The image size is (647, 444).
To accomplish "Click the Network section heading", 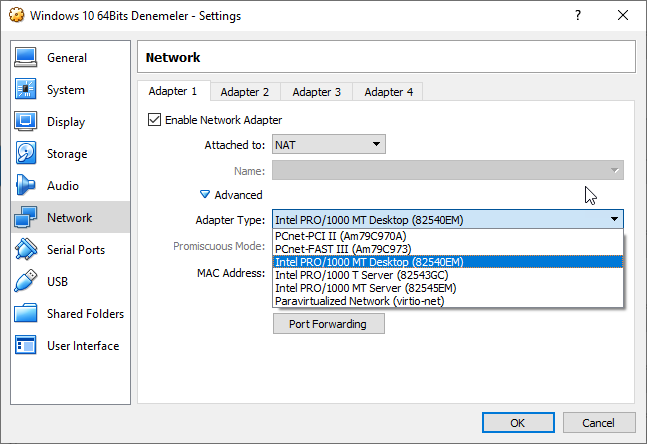I will [173, 57].
